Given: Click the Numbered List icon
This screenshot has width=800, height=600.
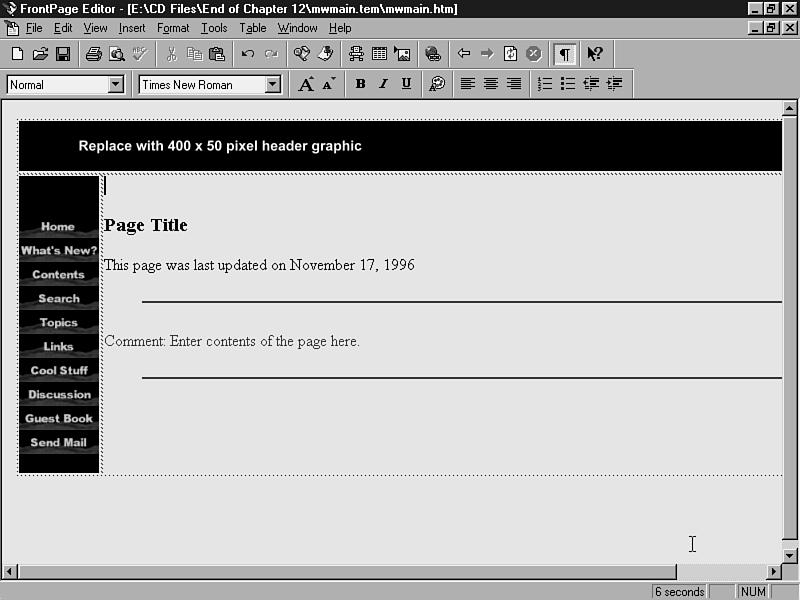Looking at the screenshot, I should pos(545,85).
